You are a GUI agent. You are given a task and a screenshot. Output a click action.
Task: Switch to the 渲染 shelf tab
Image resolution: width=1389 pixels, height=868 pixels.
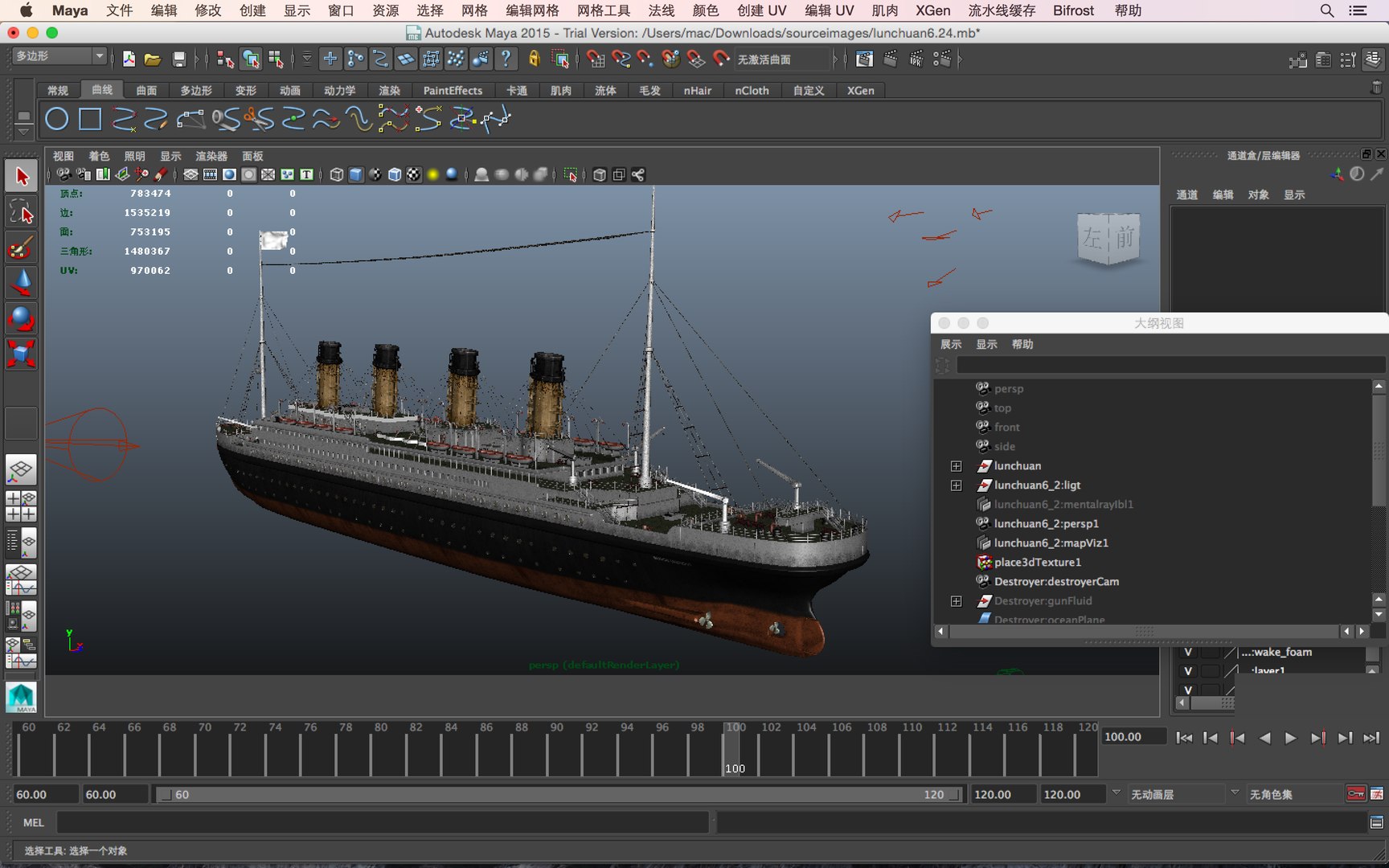(x=390, y=91)
